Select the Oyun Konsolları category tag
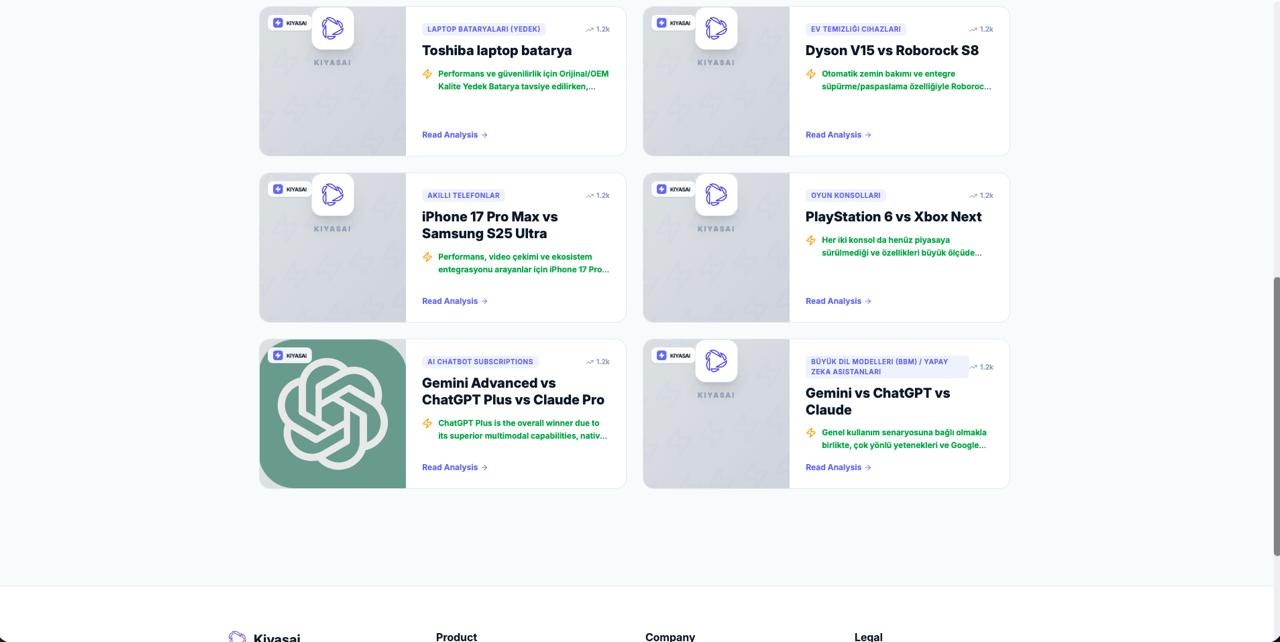Image resolution: width=1280 pixels, height=642 pixels. pos(845,195)
